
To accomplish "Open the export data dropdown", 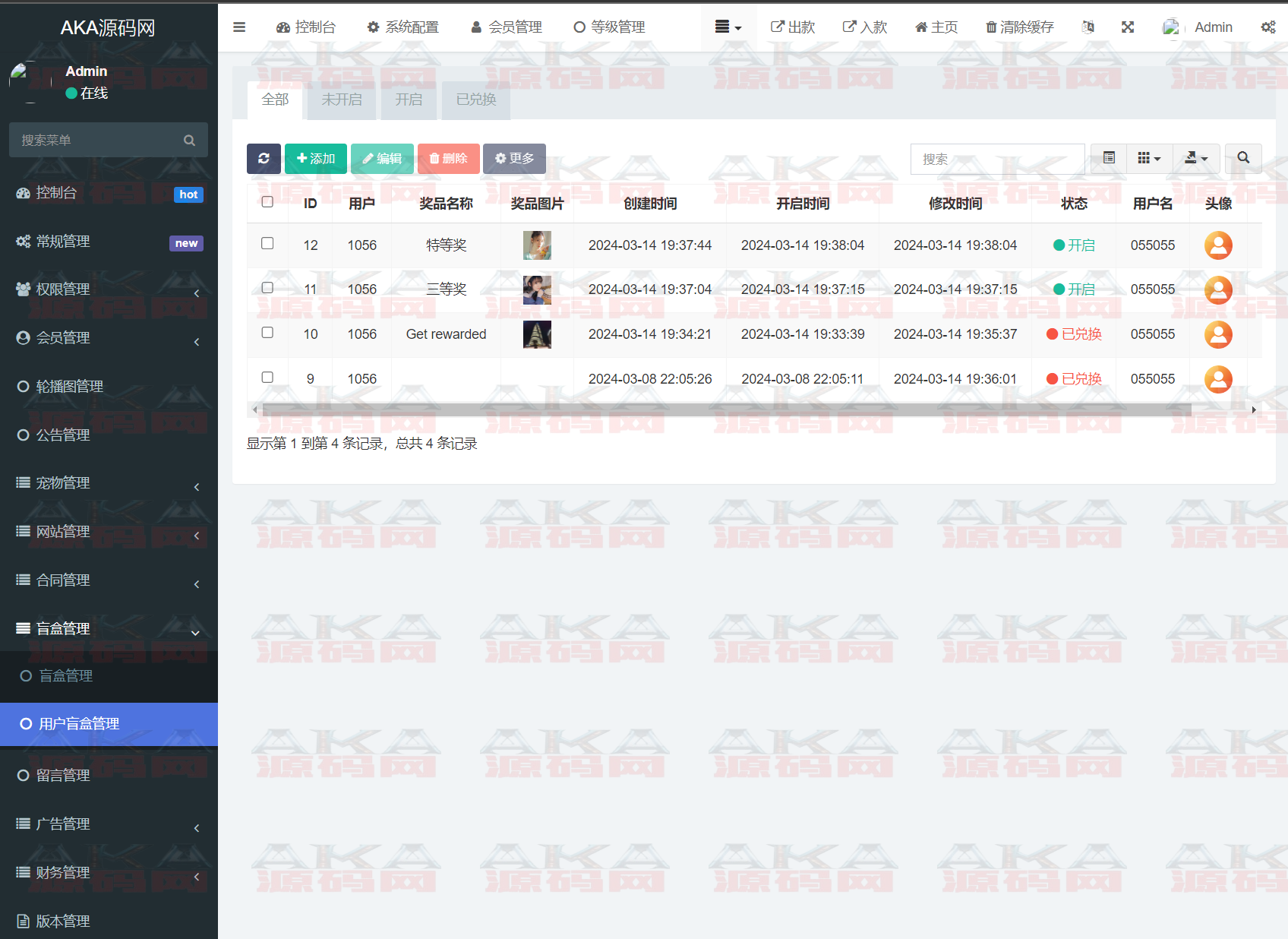I will [1196, 158].
